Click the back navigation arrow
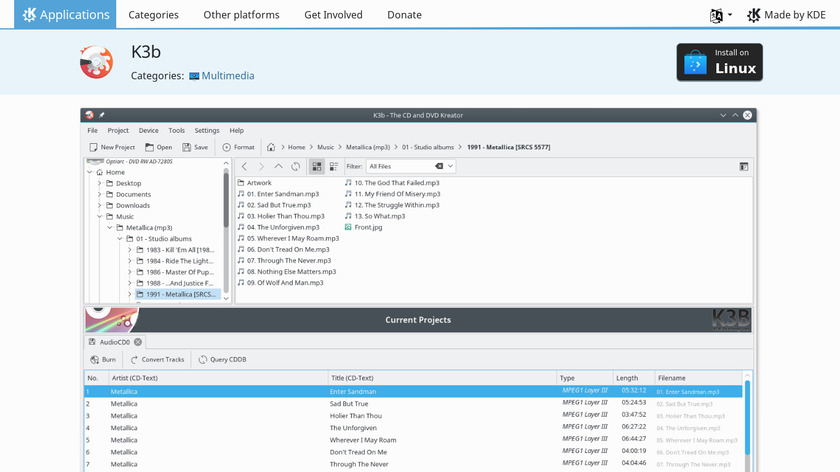 pos(244,167)
